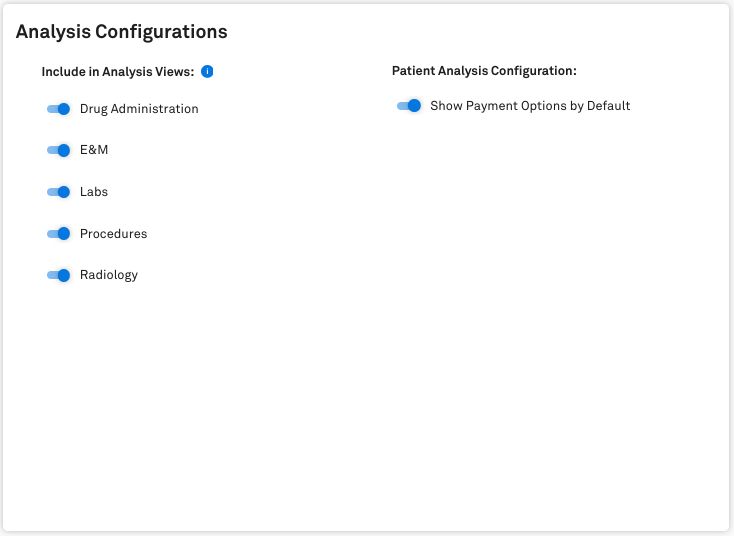
Task: Click the Patient Analysis Configuration heading
Action: tap(485, 71)
